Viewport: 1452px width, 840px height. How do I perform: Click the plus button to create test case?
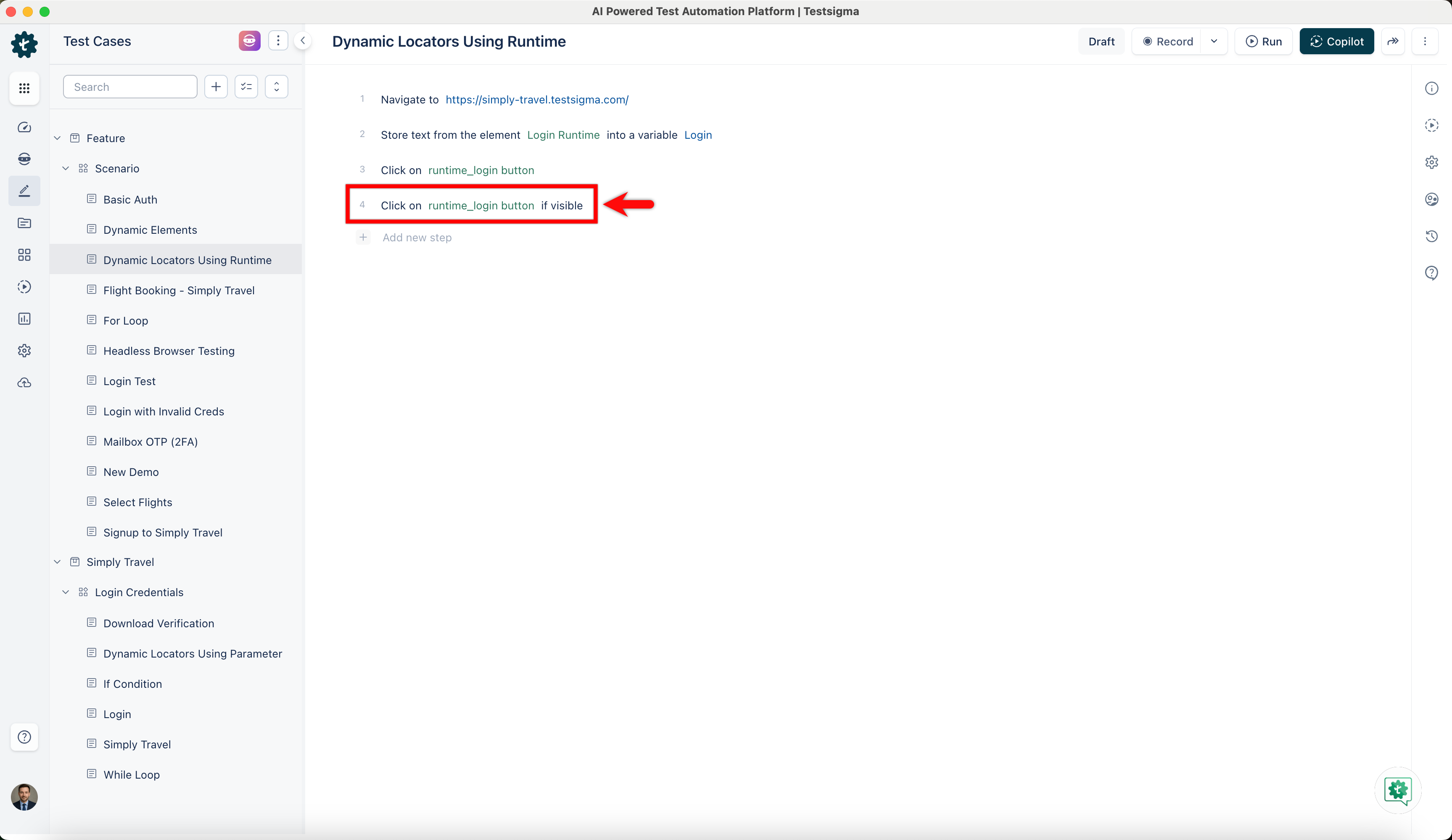tap(216, 87)
